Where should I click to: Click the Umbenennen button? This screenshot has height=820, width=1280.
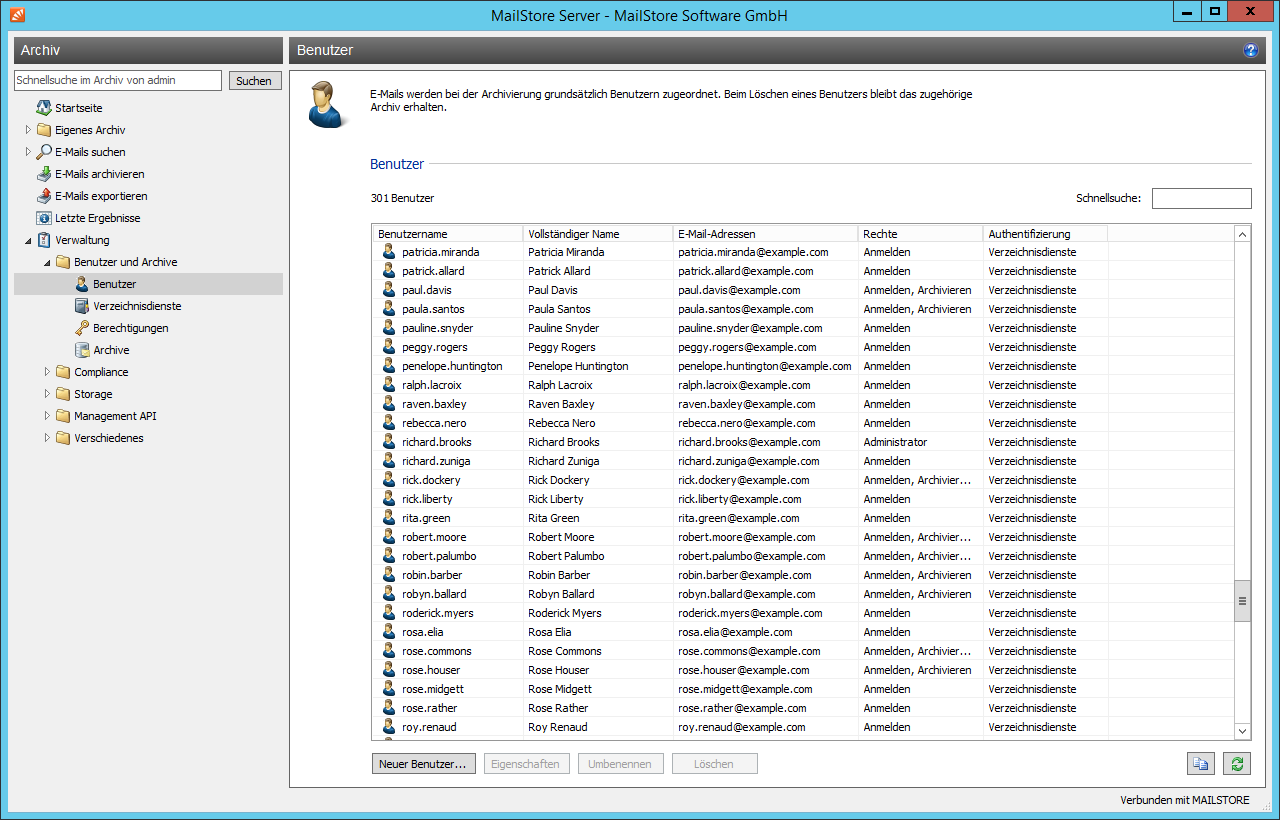click(x=621, y=764)
